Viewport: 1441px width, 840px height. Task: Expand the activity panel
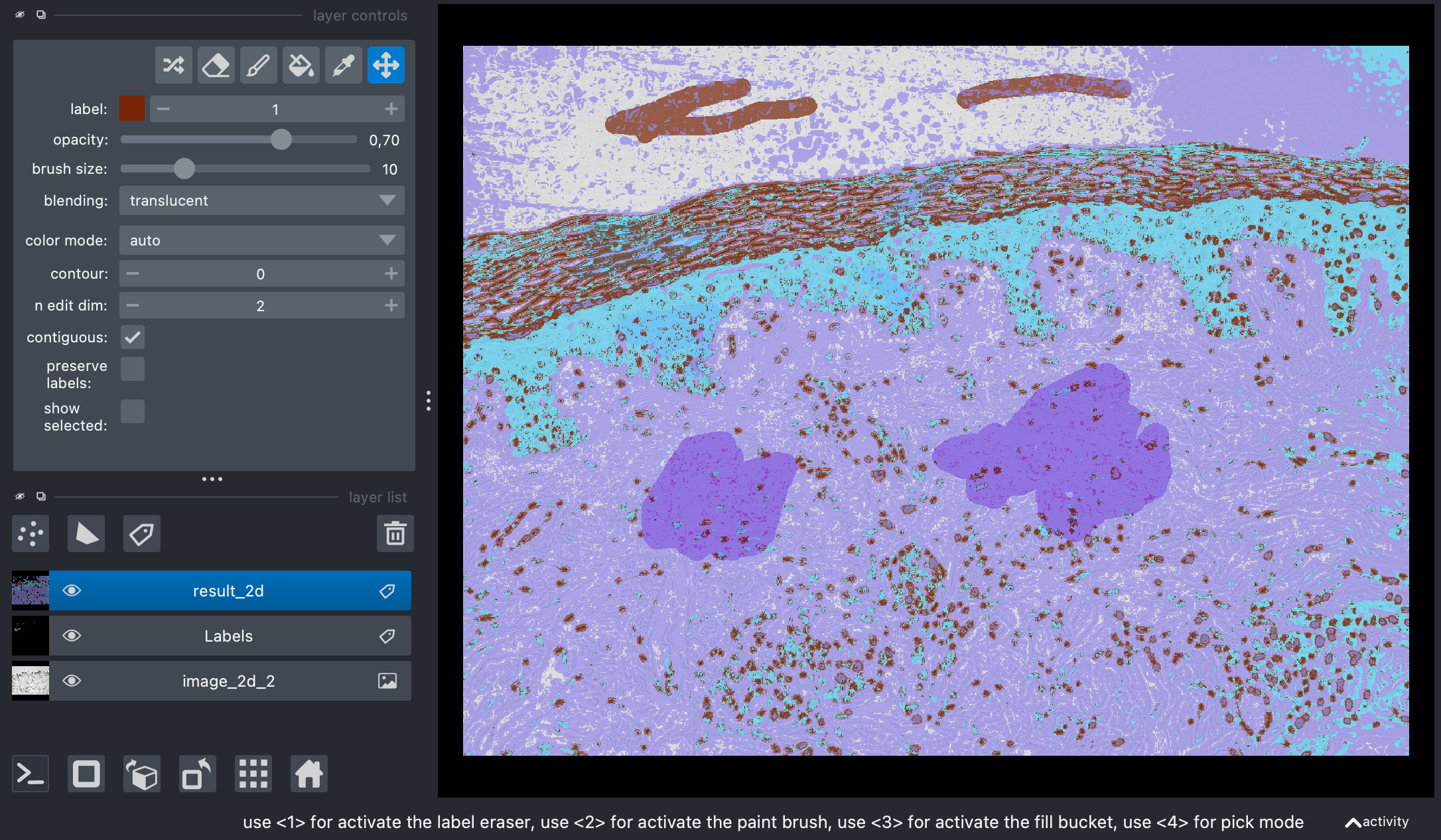[x=1377, y=821]
